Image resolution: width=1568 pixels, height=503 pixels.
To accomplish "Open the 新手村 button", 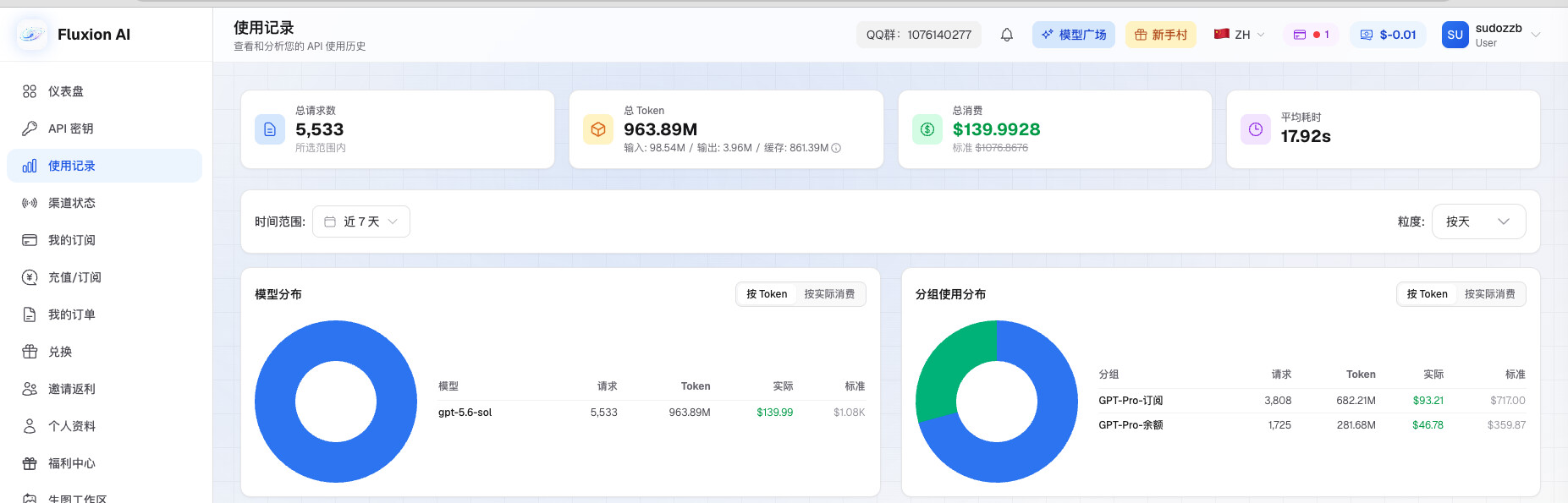I will tap(1161, 35).
